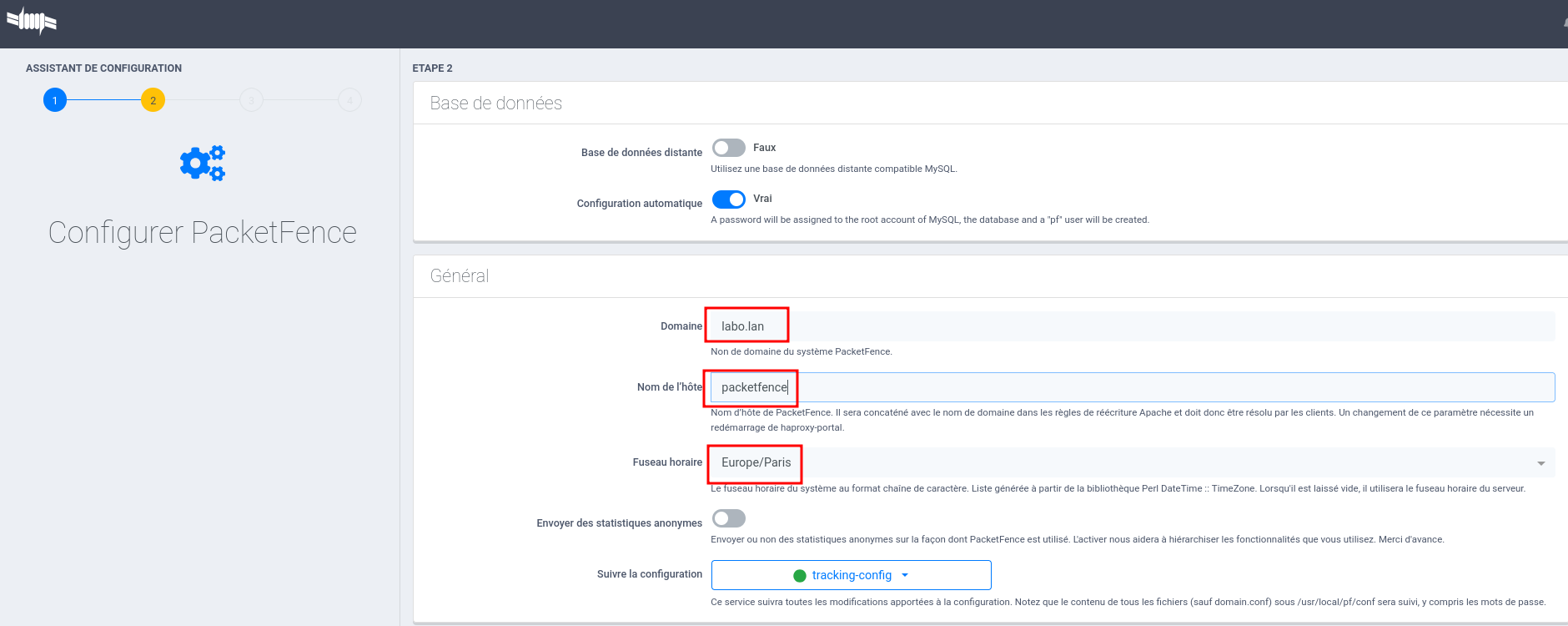The width and height of the screenshot is (1568, 626).
Task: Click help text about MySQL root password
Action: pos(930,220)
